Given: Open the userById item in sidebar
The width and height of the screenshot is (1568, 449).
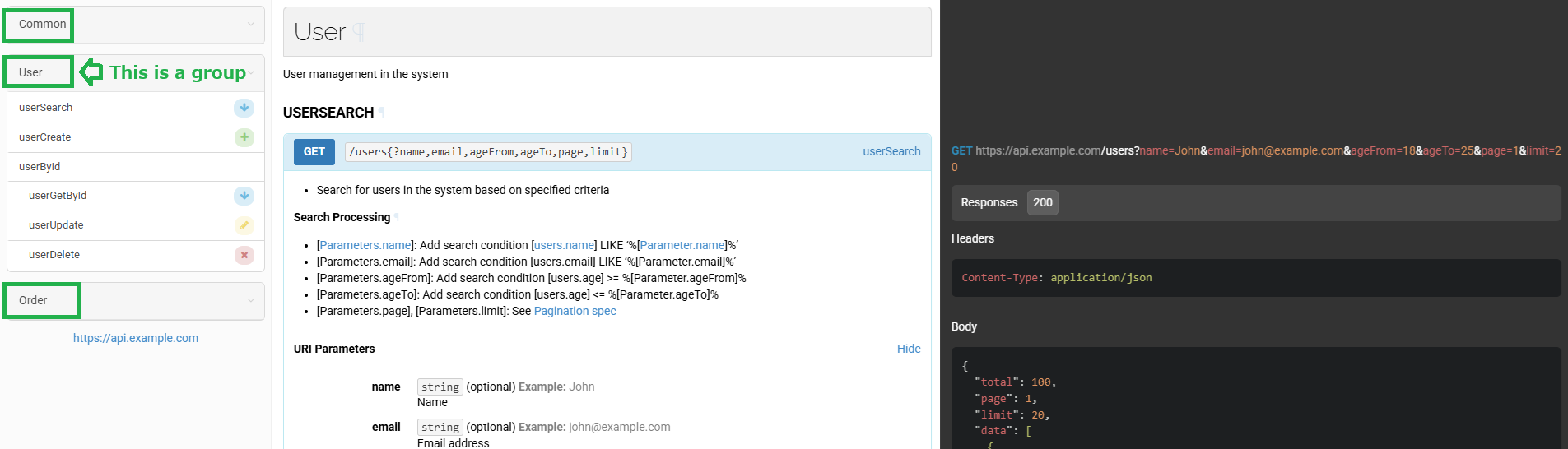Looking at the screenshot, I should (x=40, y=167).
